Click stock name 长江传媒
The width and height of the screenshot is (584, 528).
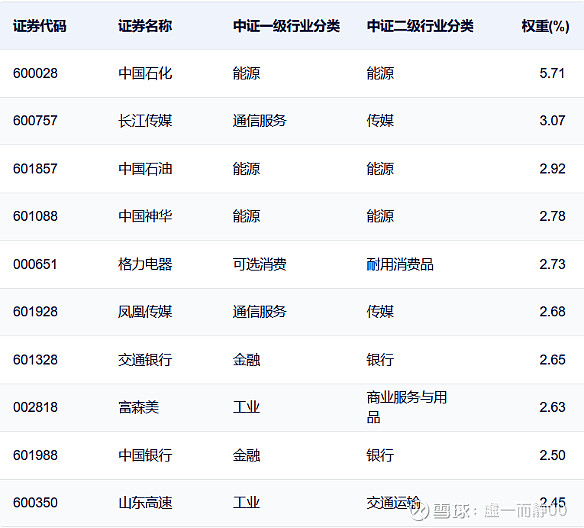click(x=145, y=121)
